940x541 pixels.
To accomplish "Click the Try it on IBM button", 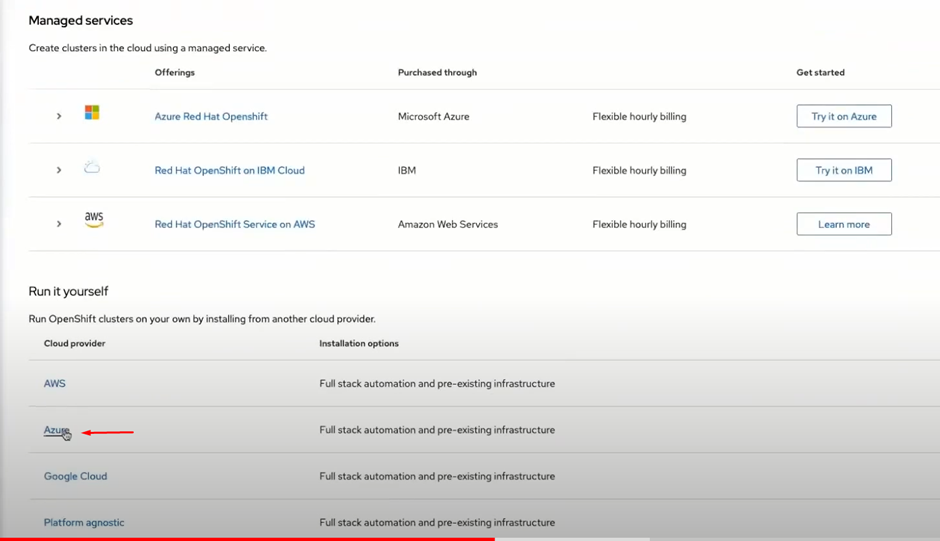I will coord(844,170).
